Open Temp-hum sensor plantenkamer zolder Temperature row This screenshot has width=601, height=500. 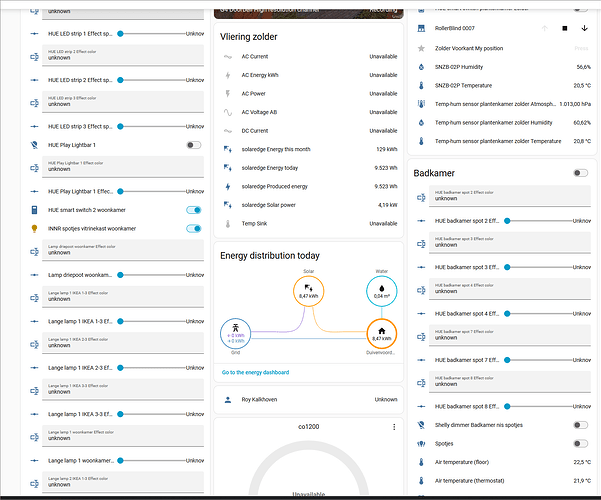coord(504,141)
